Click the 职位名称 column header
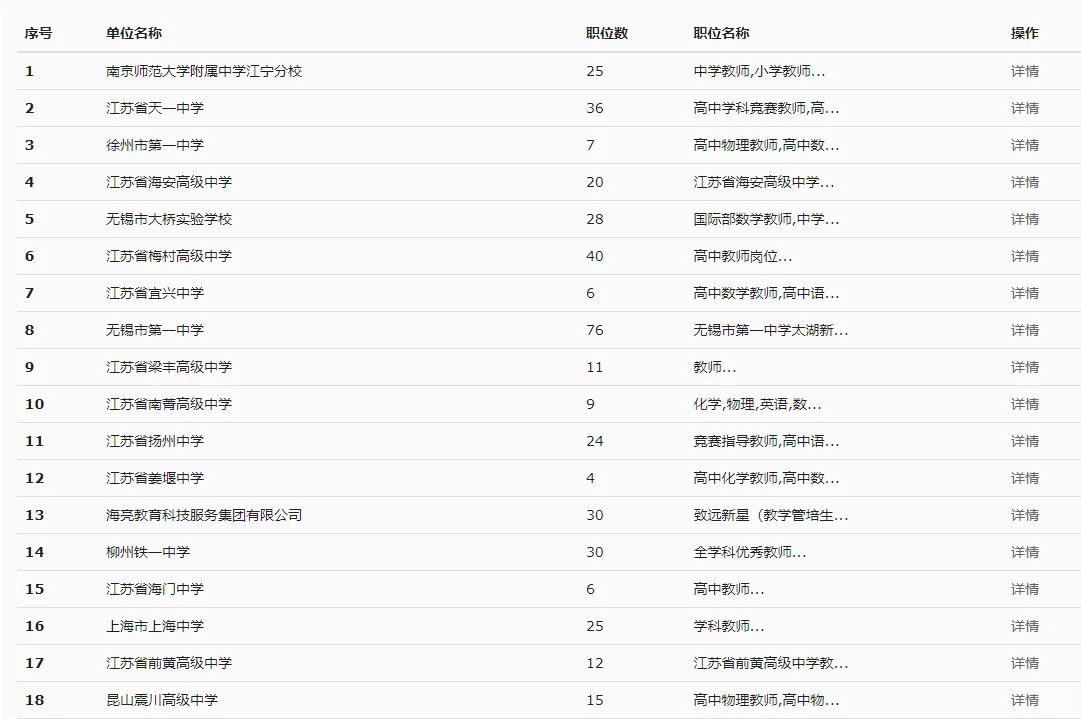 click(x=720, y=33)
